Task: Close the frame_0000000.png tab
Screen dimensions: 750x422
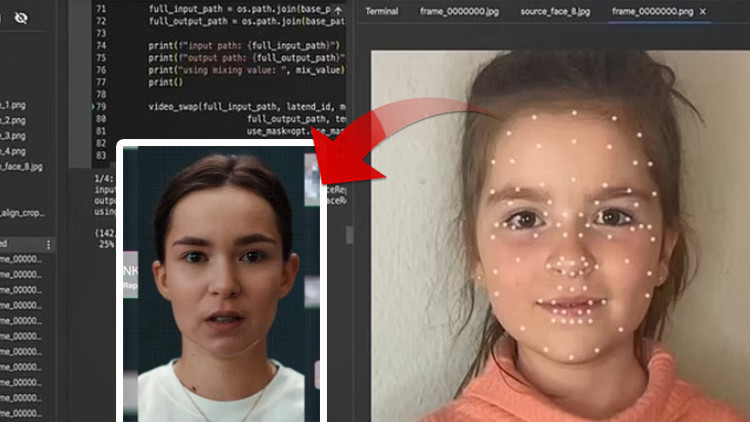Action: tap(703, 11)
